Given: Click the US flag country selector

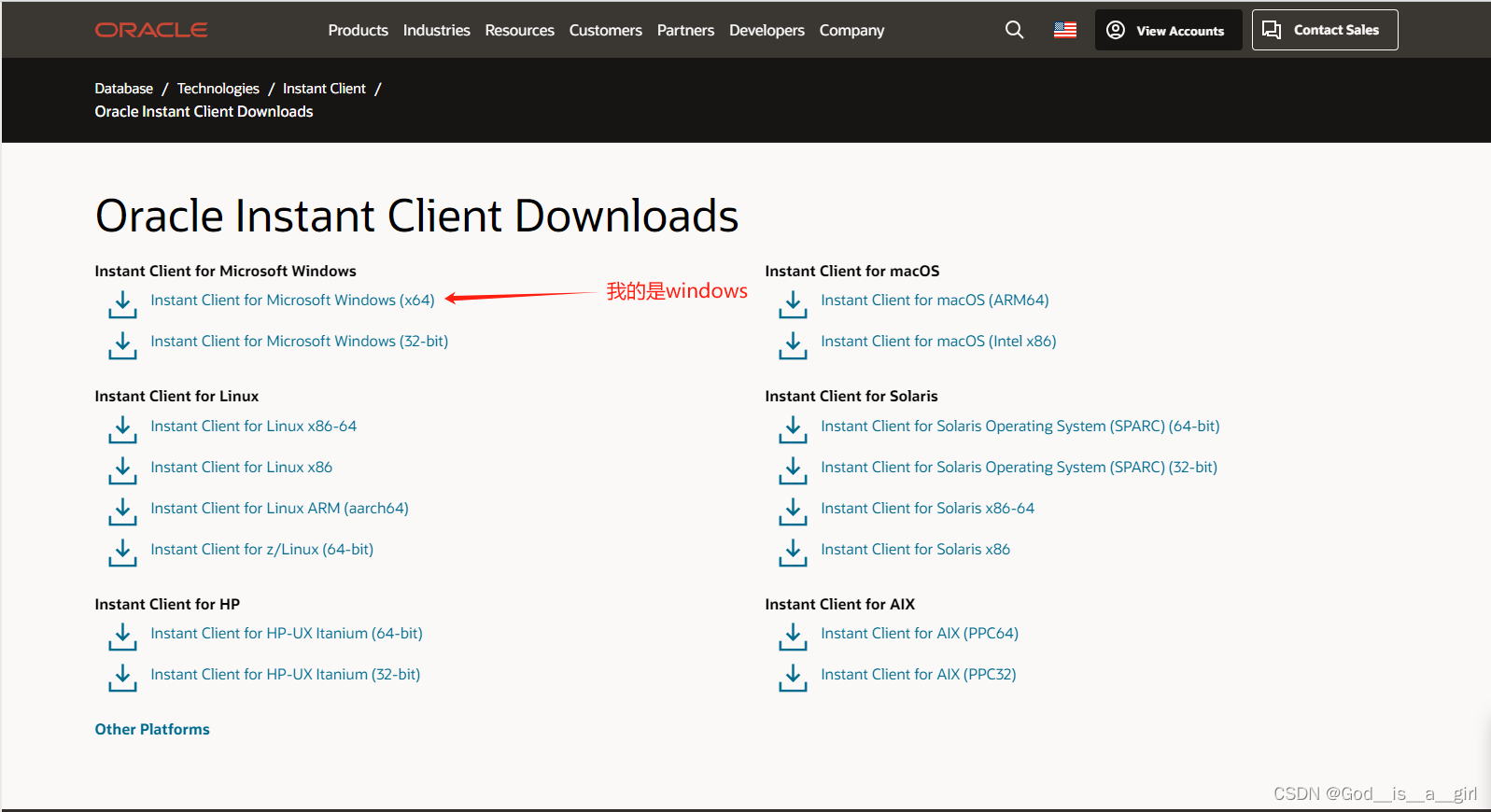Looking at the screenshot, I should (1065, 30).
